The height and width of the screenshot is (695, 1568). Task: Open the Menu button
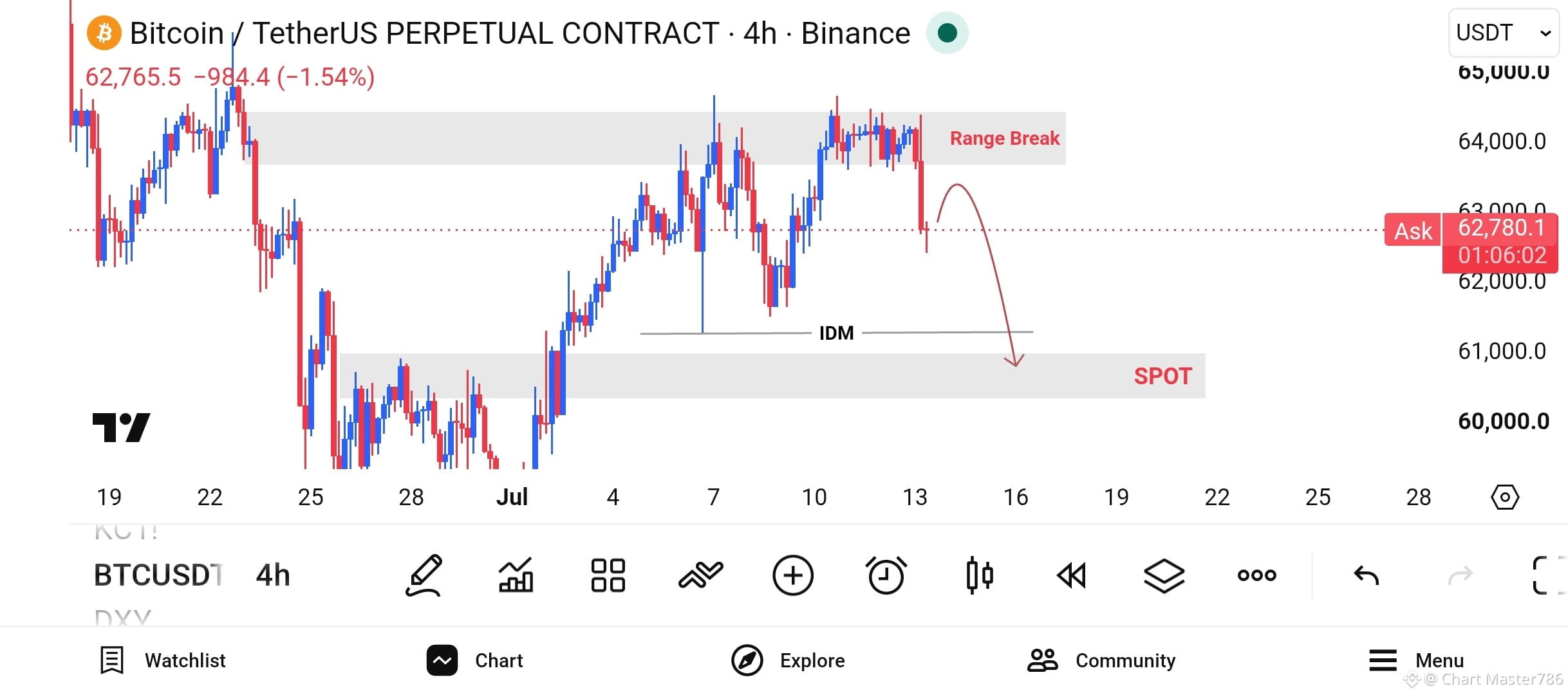pyautogui.click(x=1416, y=660)
